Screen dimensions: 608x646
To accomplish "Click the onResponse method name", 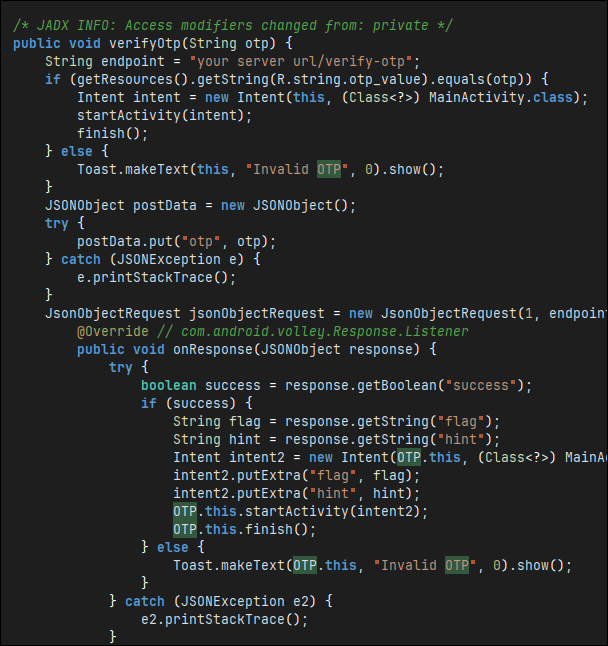I will click(x=213, y=349).
